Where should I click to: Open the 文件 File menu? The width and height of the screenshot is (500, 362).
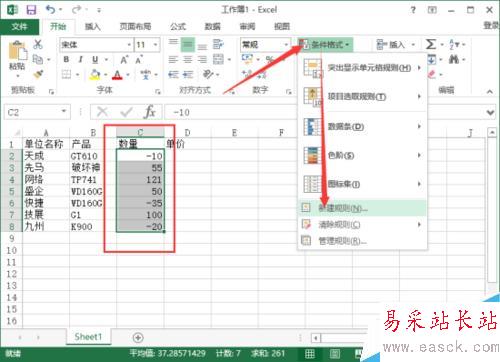[19, 27]
